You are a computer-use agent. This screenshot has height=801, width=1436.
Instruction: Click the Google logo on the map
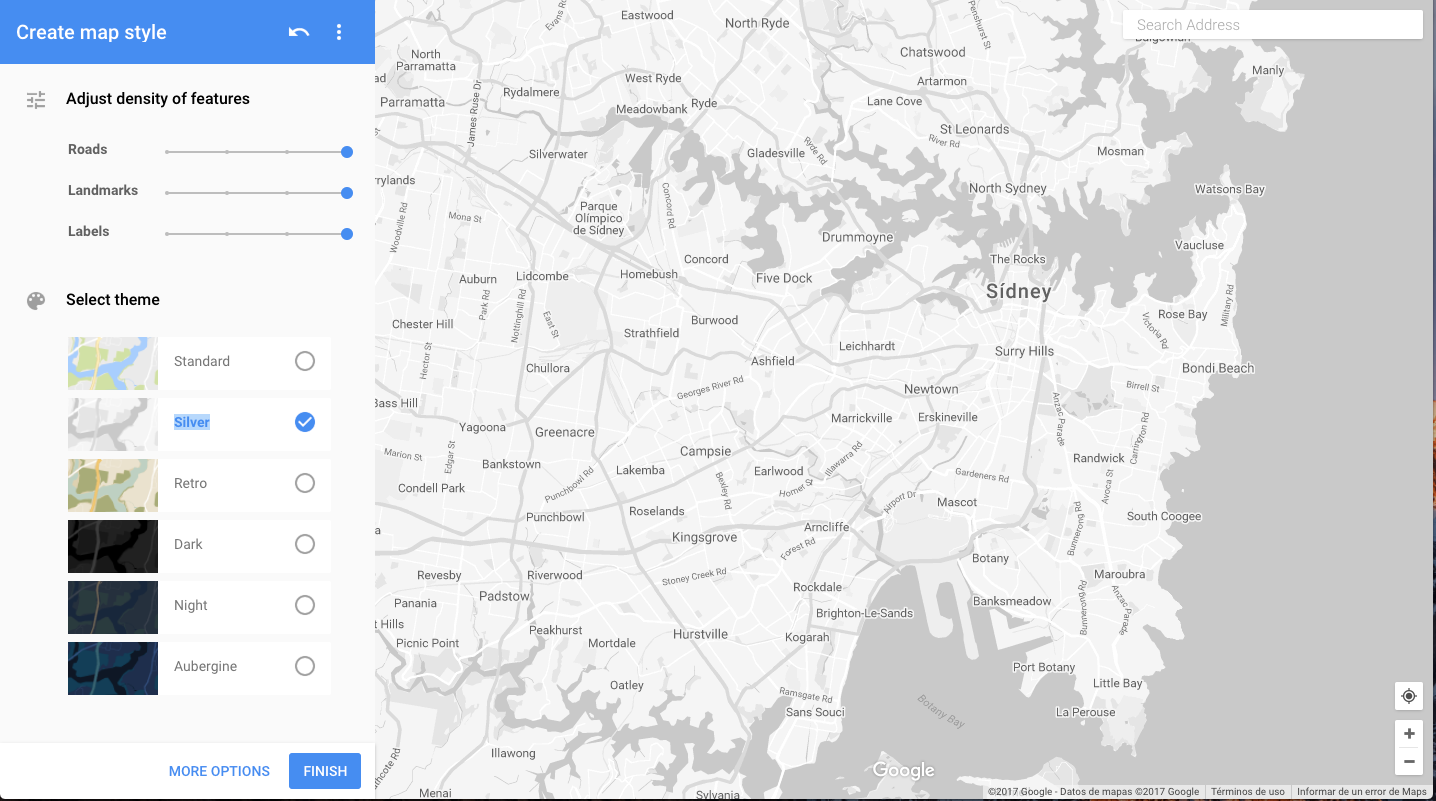(903, 770)
